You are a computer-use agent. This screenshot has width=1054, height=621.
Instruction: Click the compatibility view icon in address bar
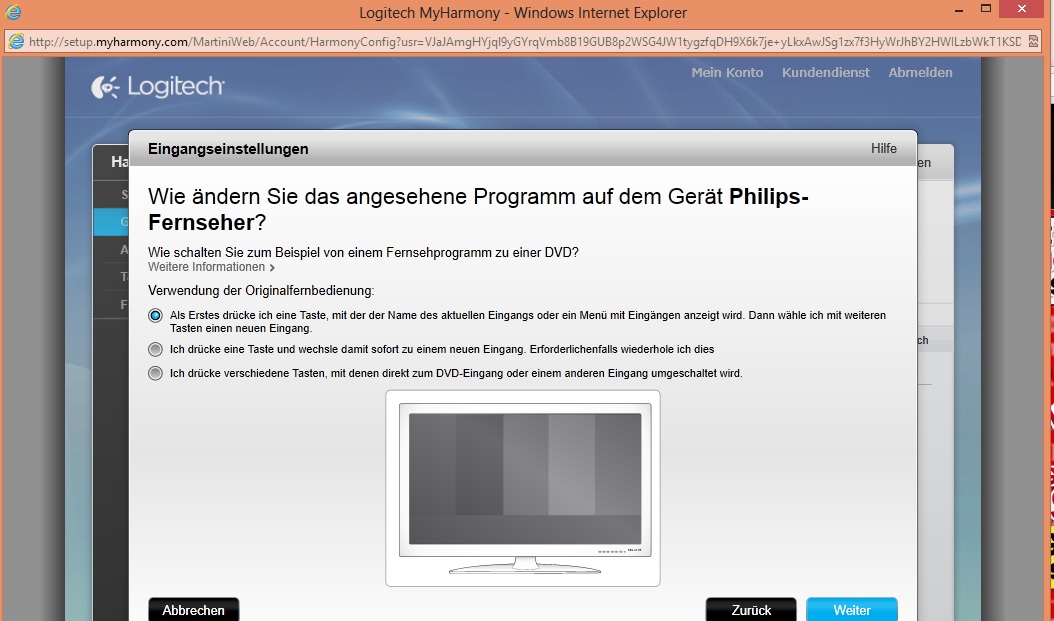pyautogui.click(x=1035, y=42)
